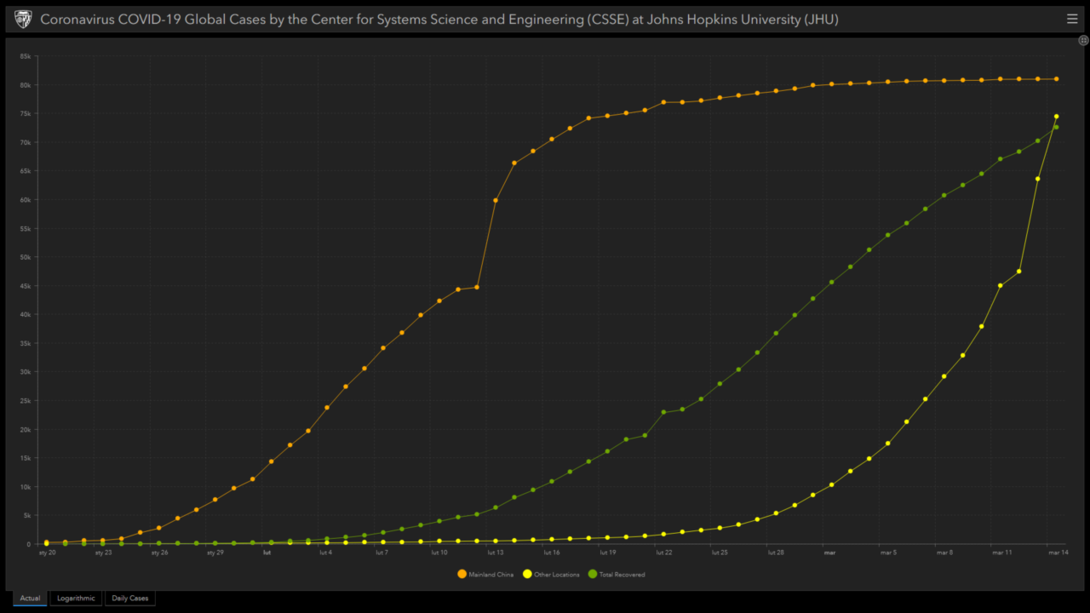Select the last green Total Recovered data point
1090x613 pixels.
pyautogui.click(x=1057, y=127)
